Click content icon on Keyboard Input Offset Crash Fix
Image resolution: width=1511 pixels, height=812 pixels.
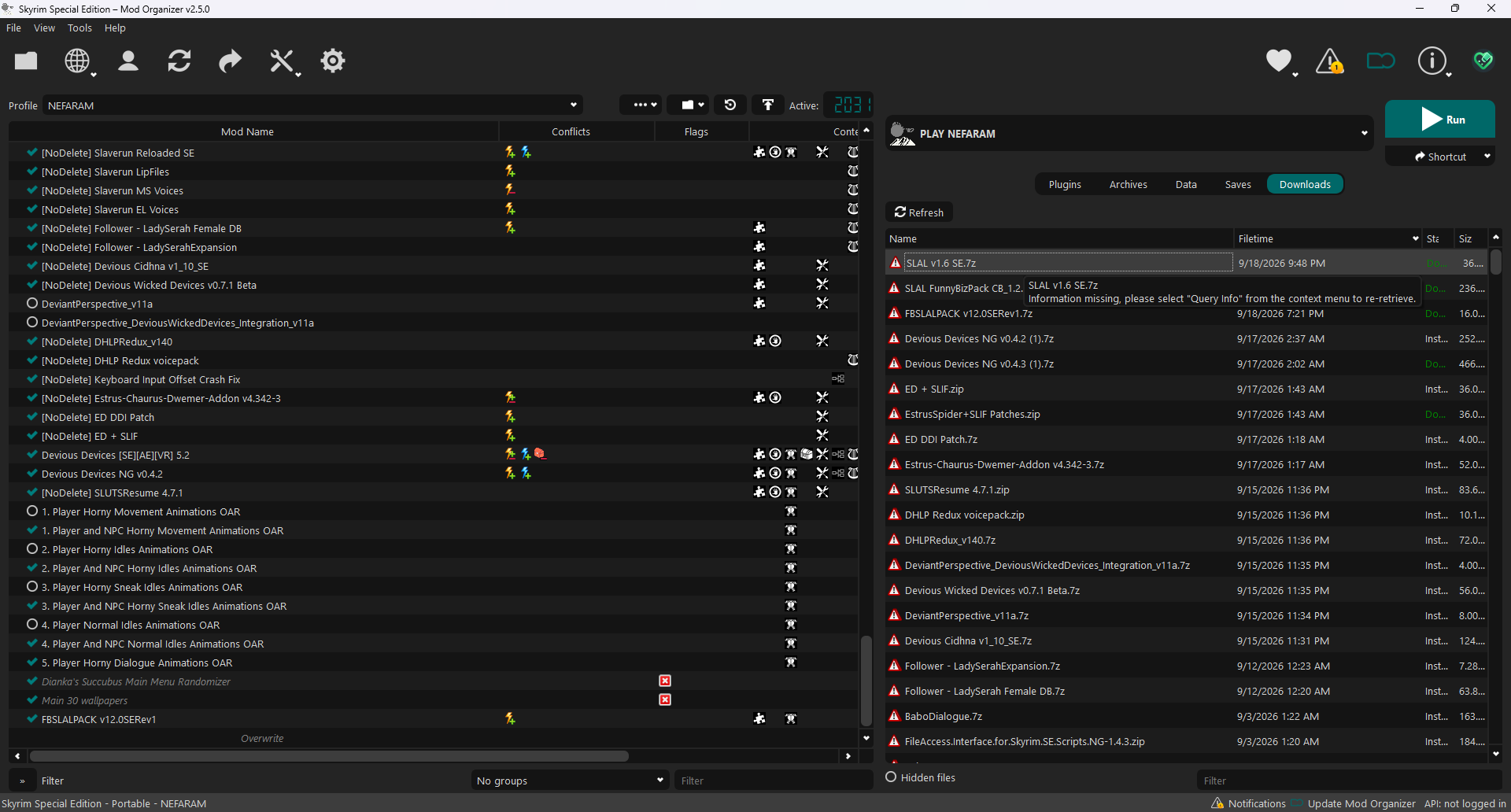838,378
